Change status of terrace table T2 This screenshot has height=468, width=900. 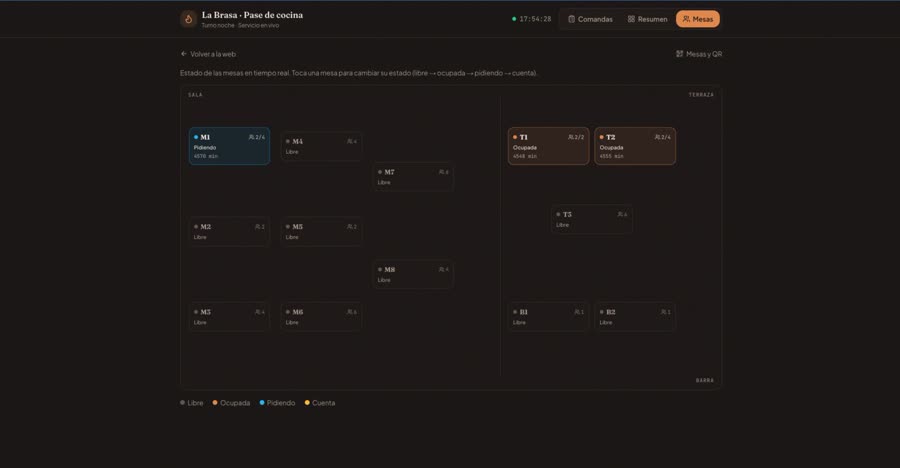635,146
